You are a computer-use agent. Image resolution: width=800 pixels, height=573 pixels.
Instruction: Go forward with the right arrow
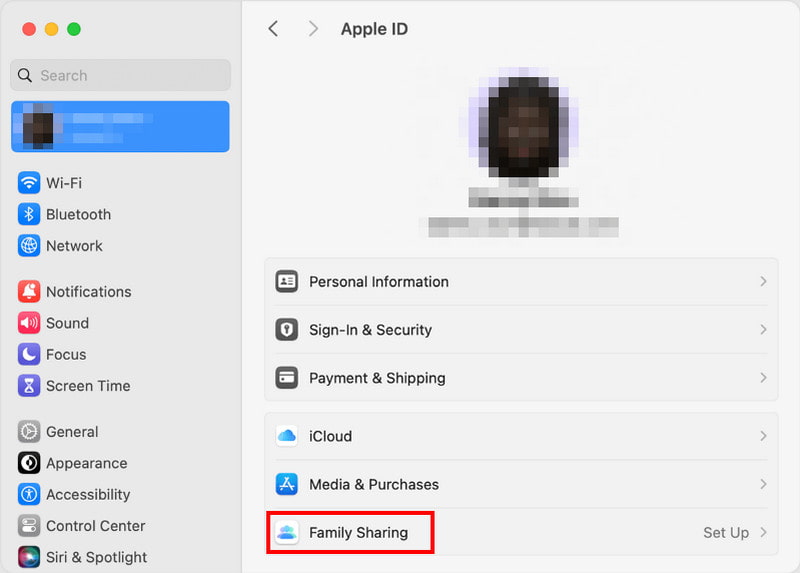click(x=313, y=29)
